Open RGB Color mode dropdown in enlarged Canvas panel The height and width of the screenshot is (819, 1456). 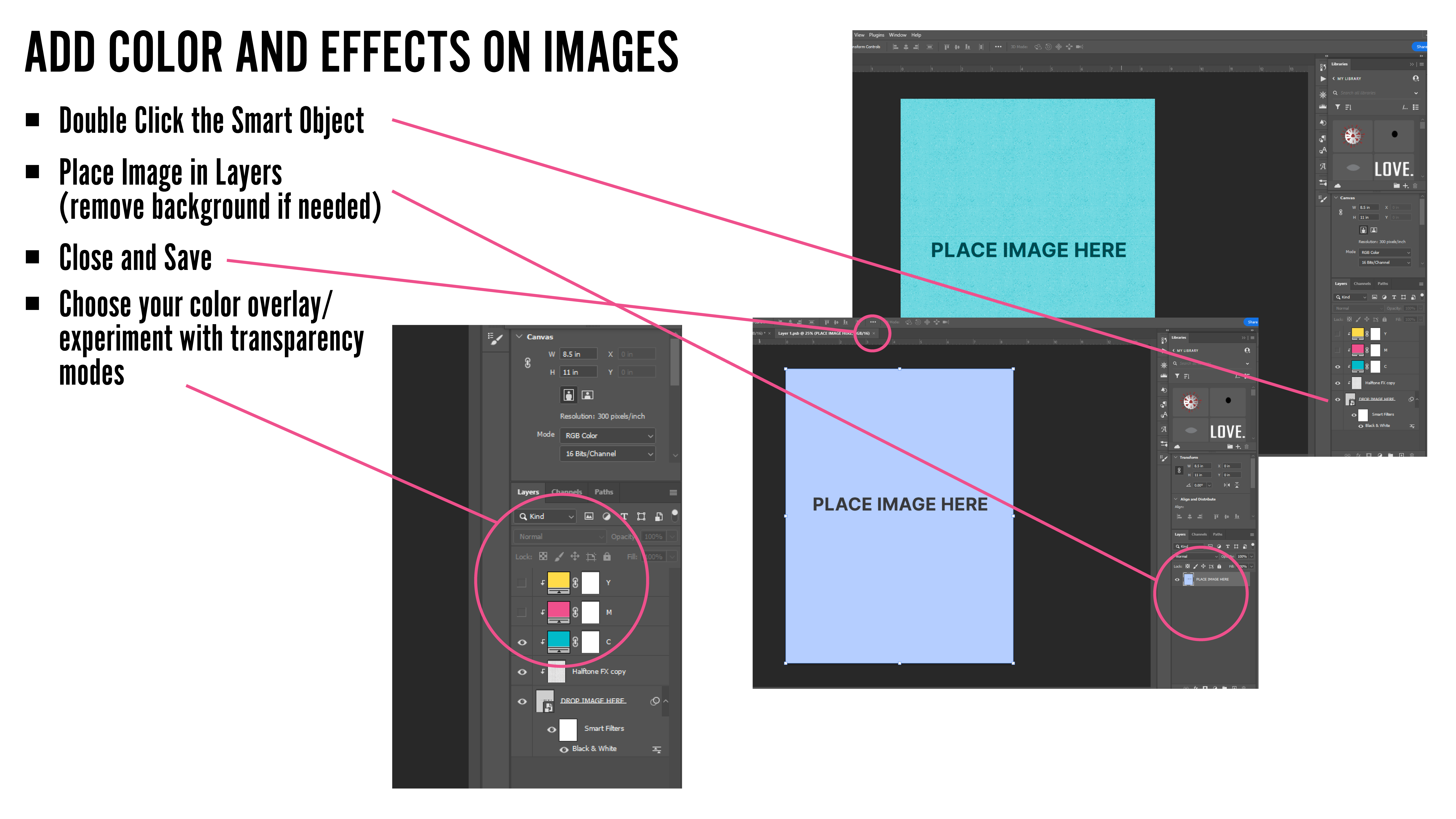point(608,436)
